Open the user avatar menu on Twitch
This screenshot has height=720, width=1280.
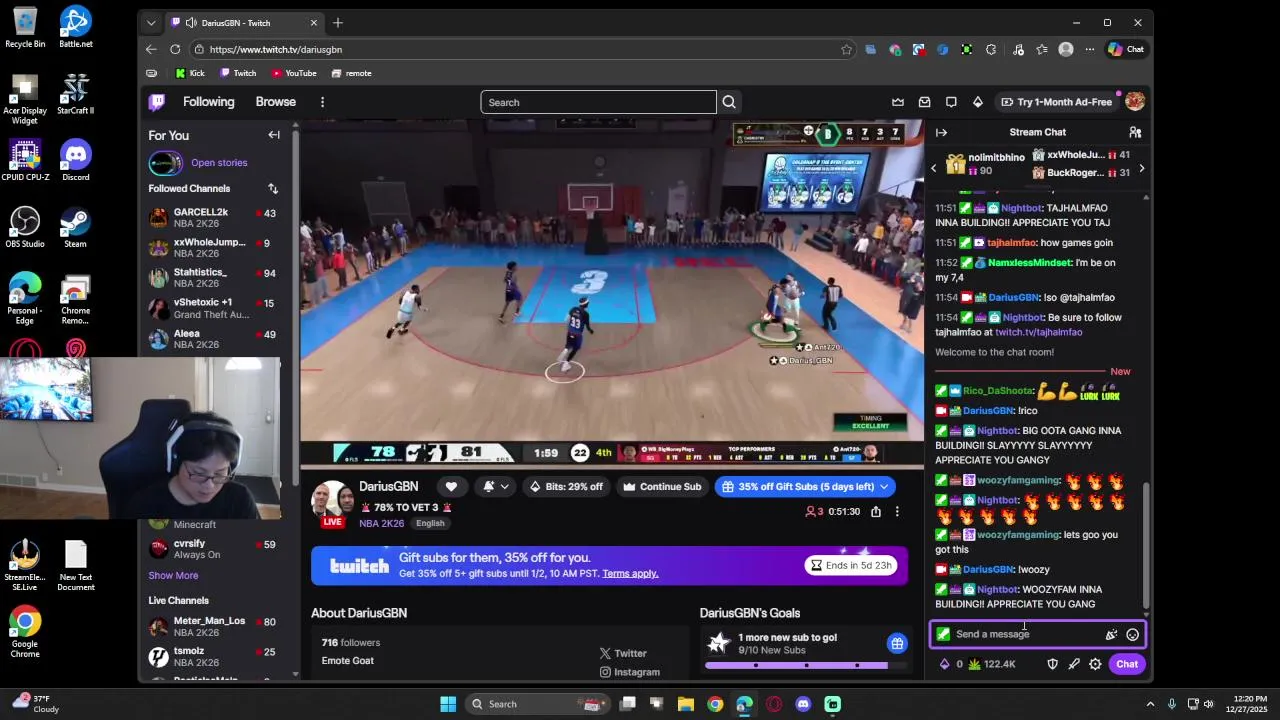click(1134, 102)
